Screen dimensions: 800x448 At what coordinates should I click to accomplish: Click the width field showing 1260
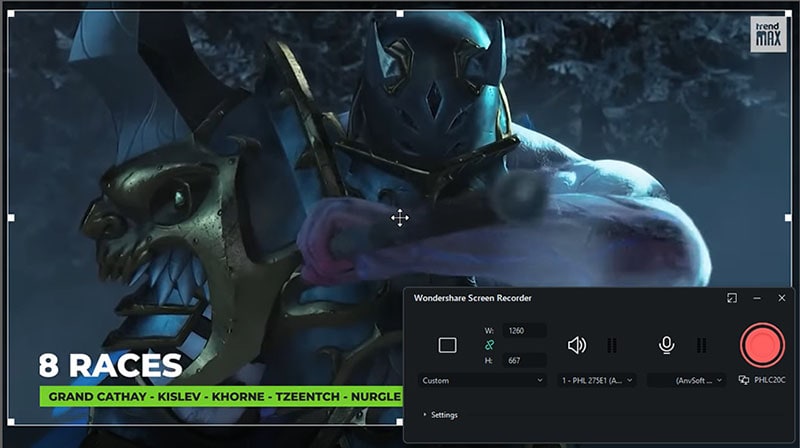(x=524, y=331)
